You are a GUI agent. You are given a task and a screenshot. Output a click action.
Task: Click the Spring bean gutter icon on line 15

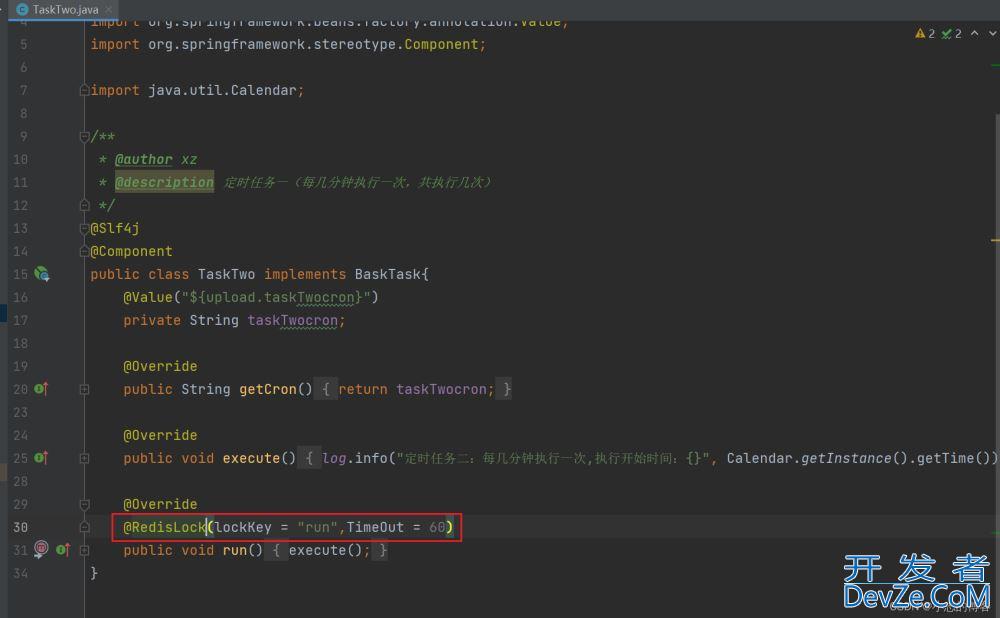pyautogui.click(x=42, y=274)
